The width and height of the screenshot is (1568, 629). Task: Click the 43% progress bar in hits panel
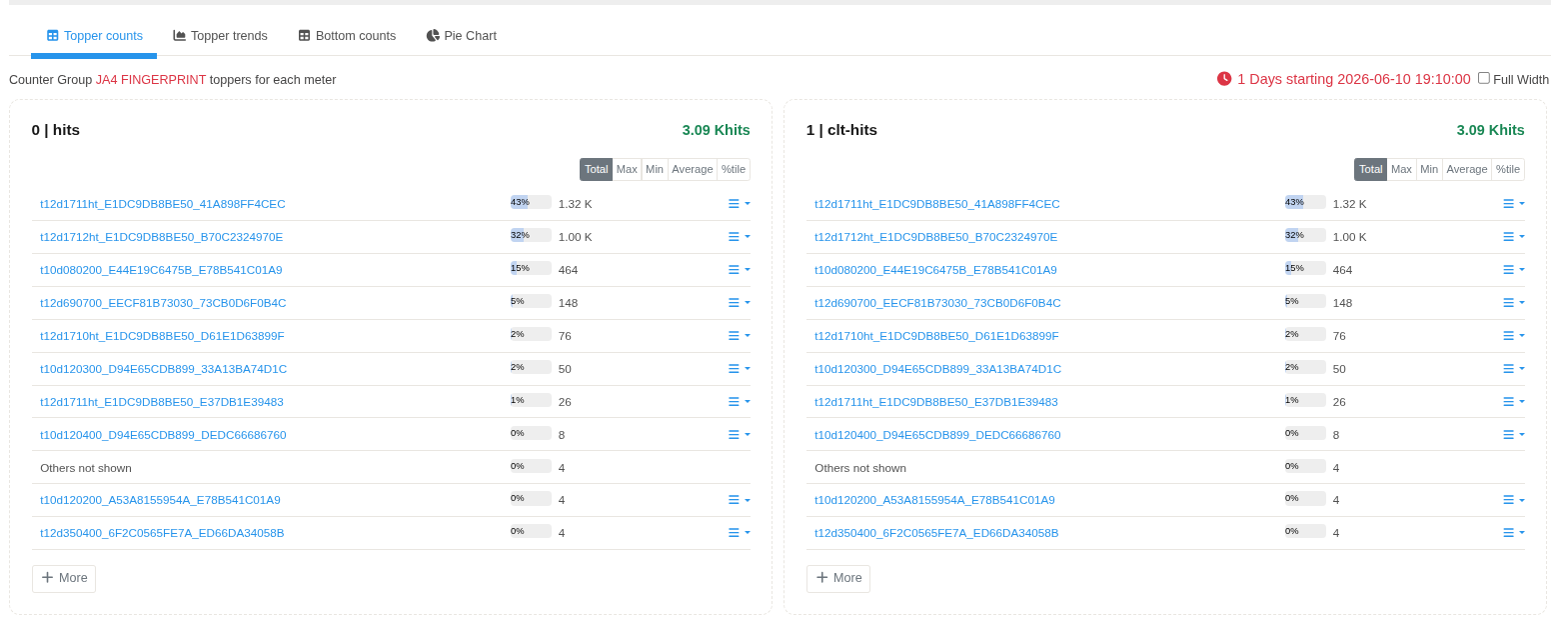tap(531, 202)
